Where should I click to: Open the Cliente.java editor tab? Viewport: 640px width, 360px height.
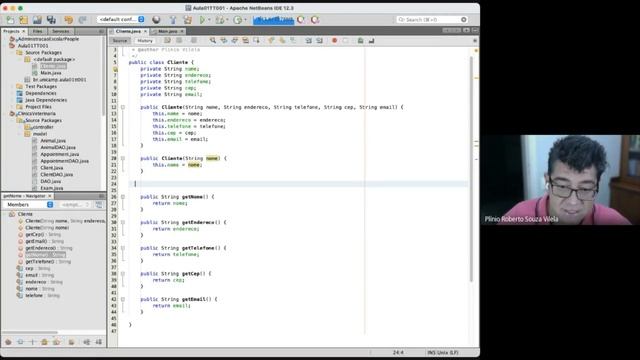(128, 31)
